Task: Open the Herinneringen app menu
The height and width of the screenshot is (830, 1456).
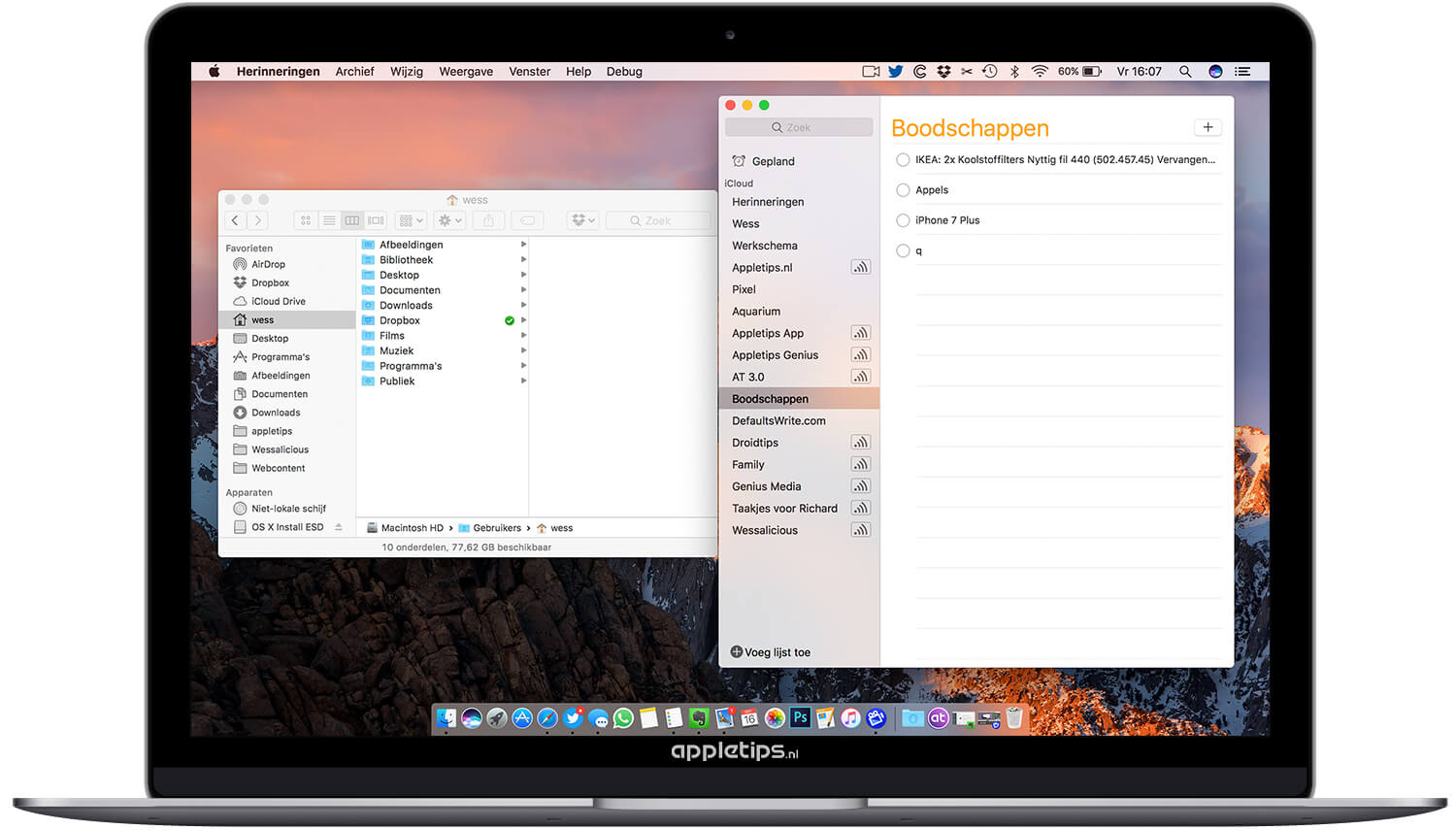Action: coord(278,72)
